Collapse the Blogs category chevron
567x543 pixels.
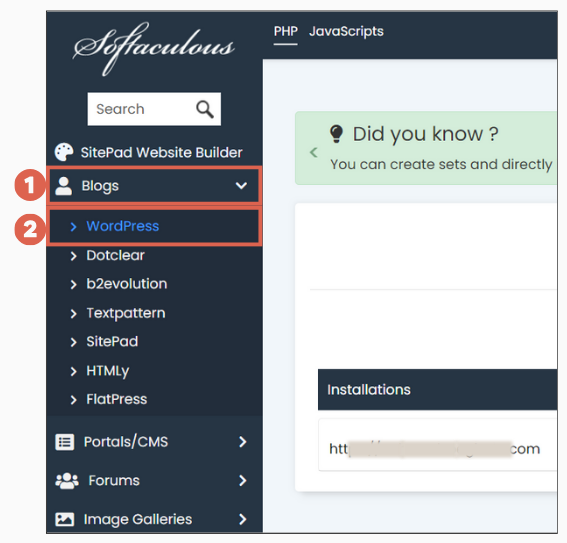(241, 186)
